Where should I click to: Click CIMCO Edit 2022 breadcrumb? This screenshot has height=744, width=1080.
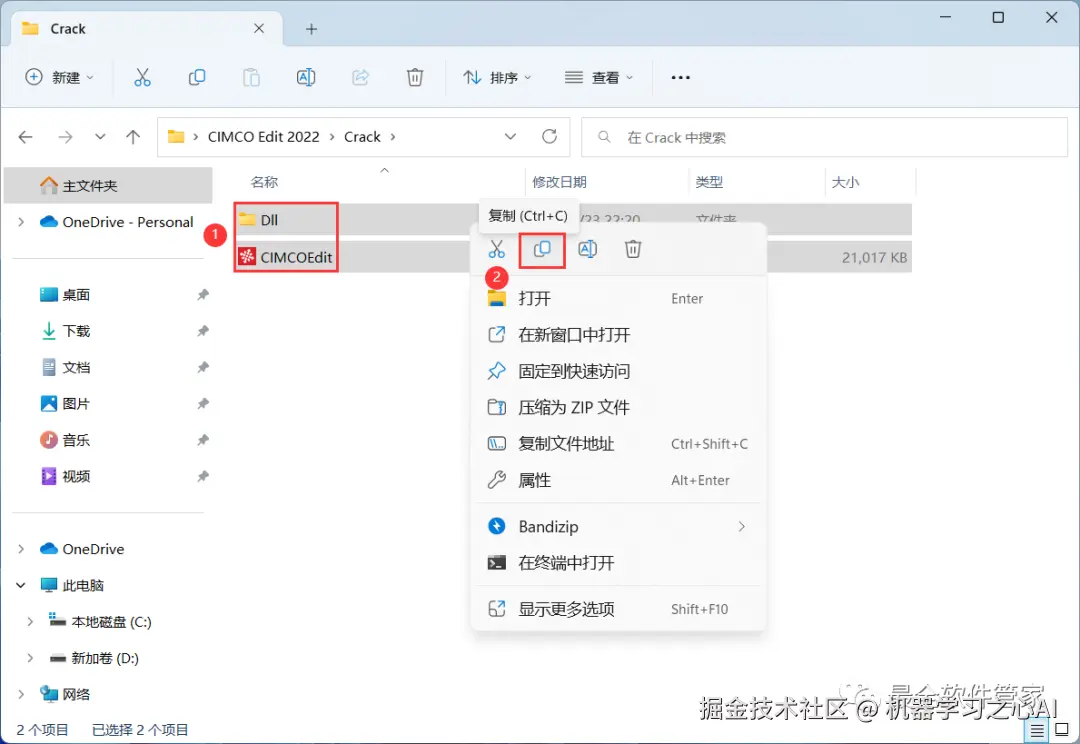click(264, 136)
